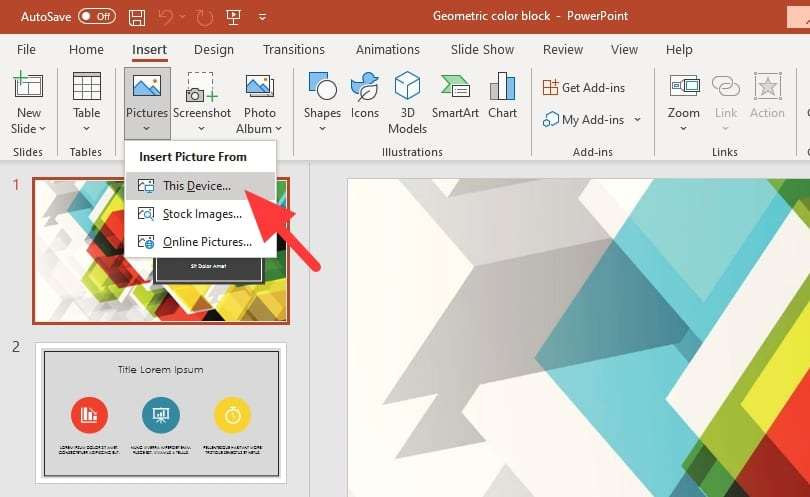810x497 pixels.
Task: Open the Transitions tab
Action: [x=295, y=50]
